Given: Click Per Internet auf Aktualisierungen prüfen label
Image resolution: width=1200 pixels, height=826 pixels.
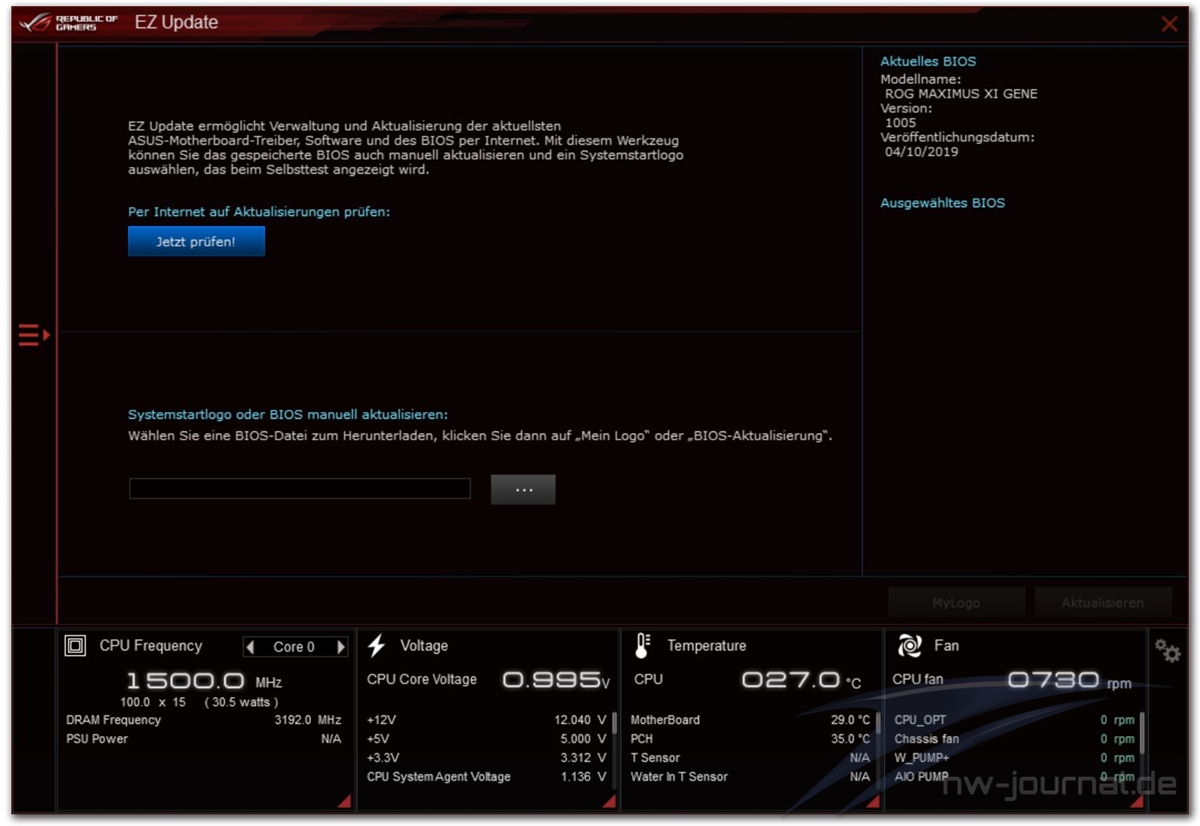Looking at the screenshot, I should 259,212.
